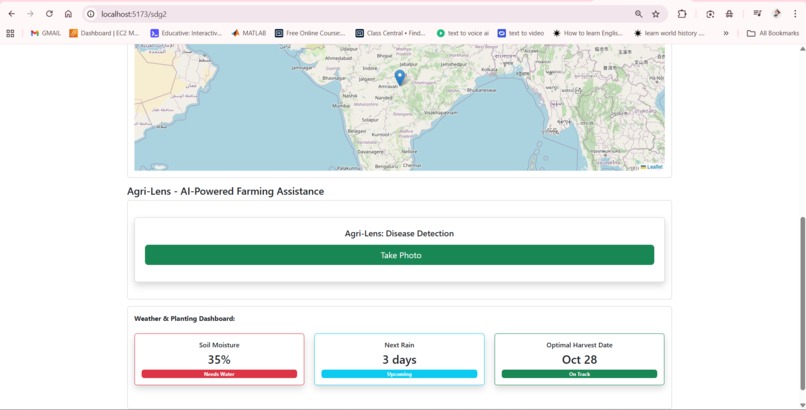
Task: Click the browser Back arrow
Action: (x=11, y=14)
